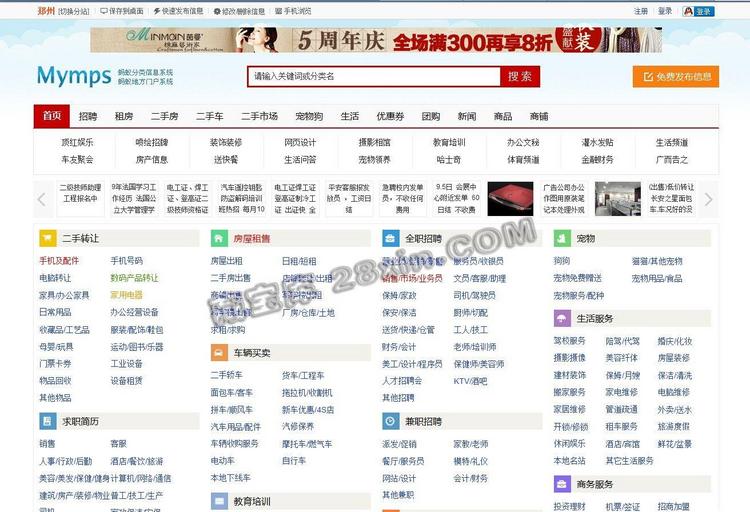Show next items with carousel right arrow
Image resolution: width=750 pixels, height=512 pixels.
coord(708,199)
